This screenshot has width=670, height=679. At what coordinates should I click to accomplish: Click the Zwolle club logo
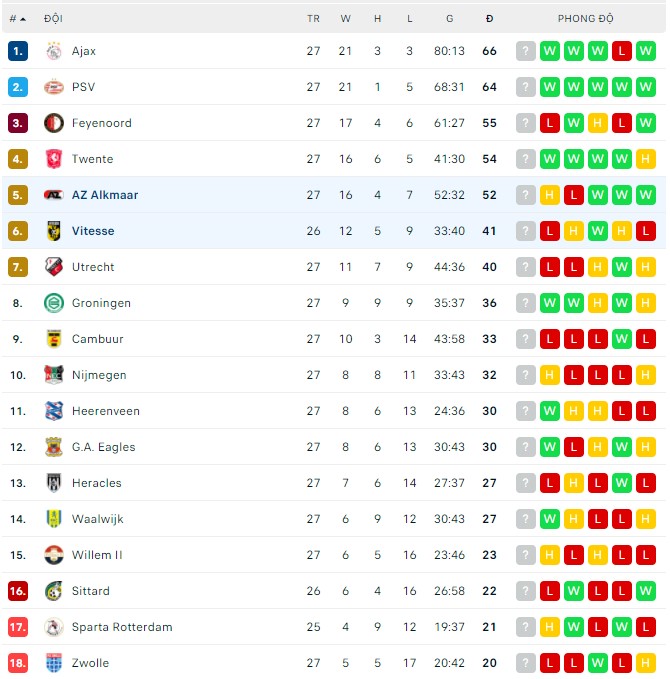coord(54,663)
